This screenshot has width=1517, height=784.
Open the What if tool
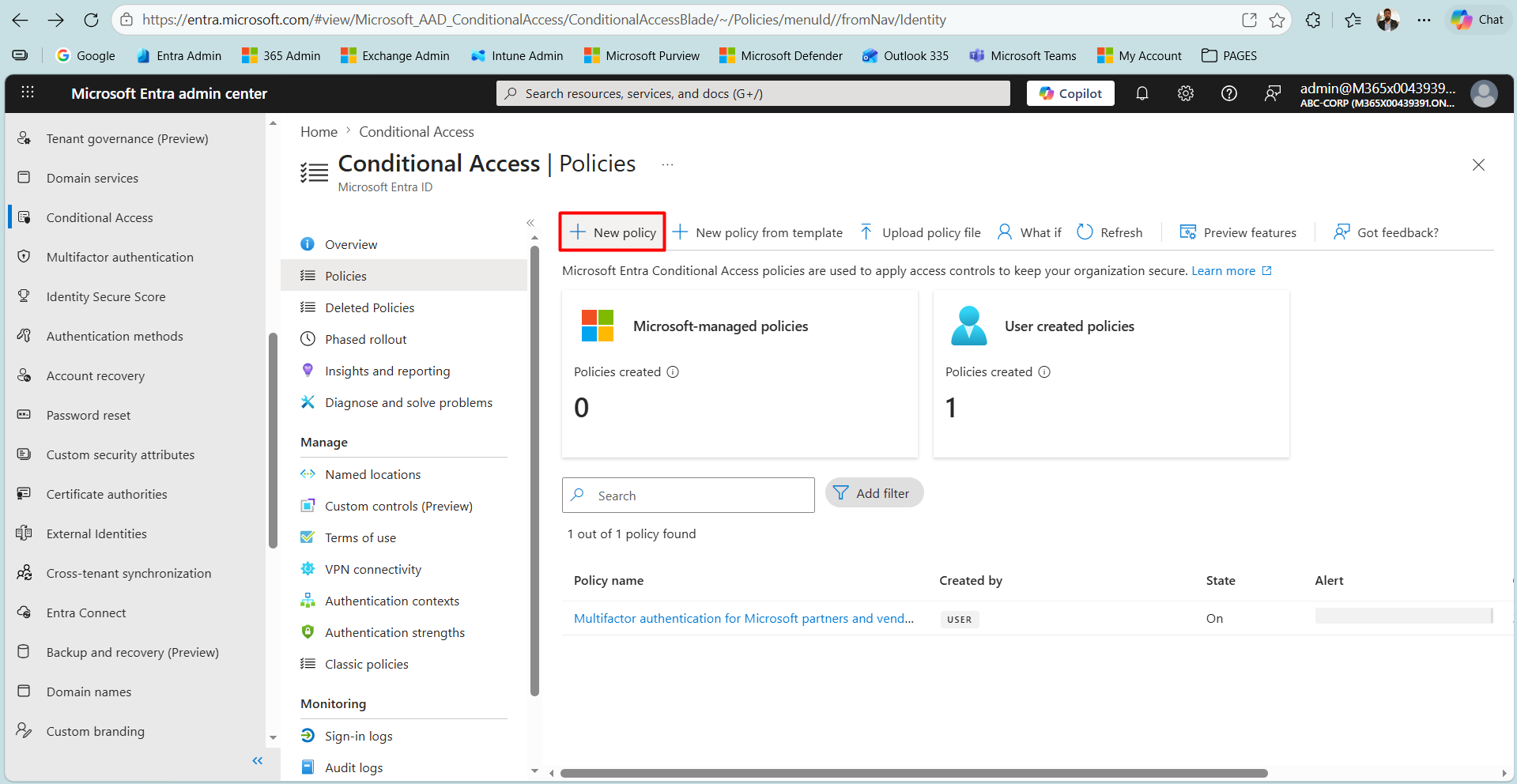tap(1029, 232)
